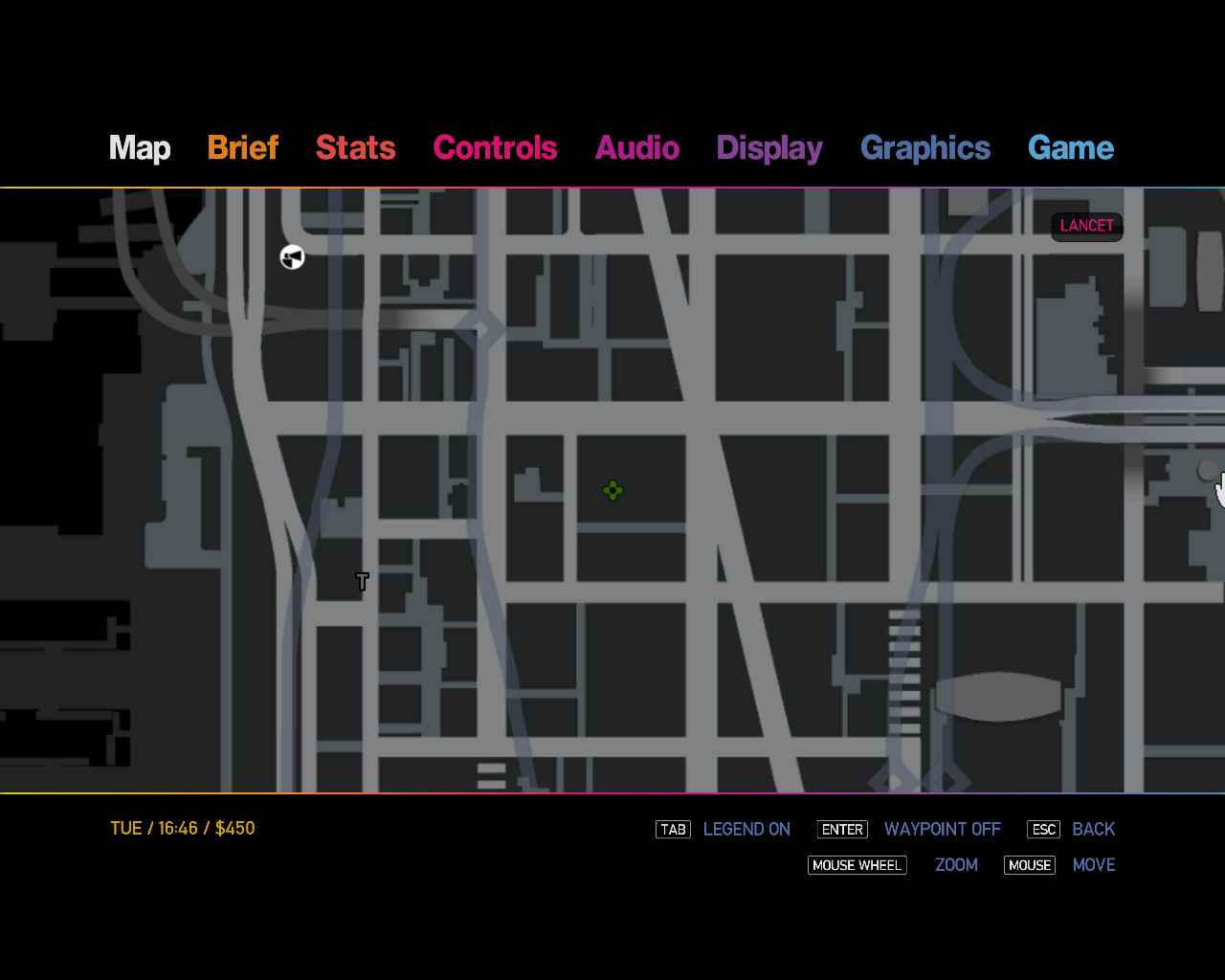1225x980 pixels.
Task: Click the green player position marker
Action: pos(612,491)
